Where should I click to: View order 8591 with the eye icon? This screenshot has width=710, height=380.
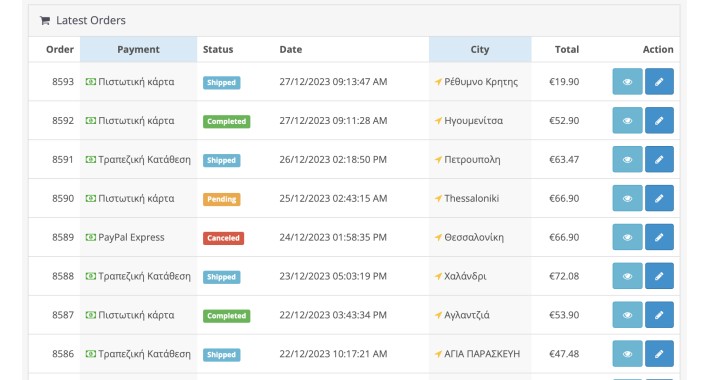(627, 159)
